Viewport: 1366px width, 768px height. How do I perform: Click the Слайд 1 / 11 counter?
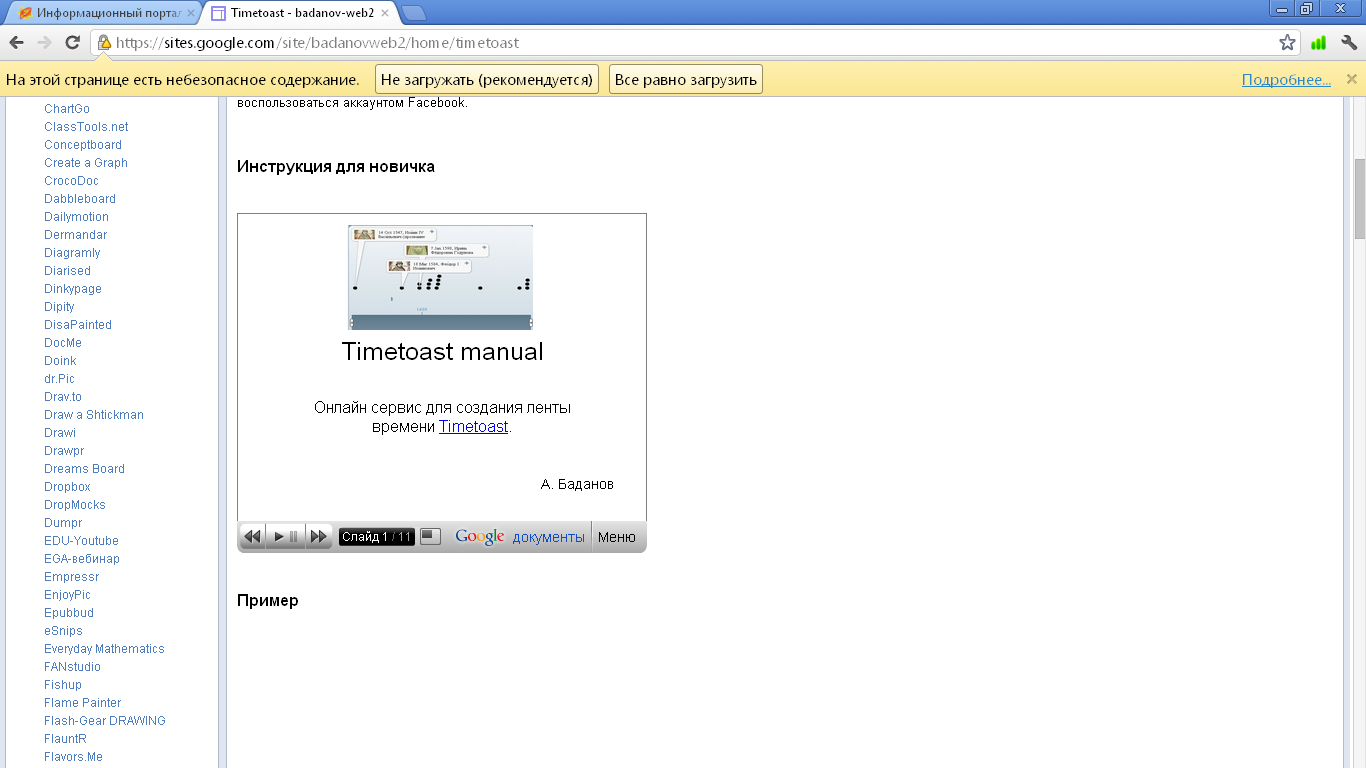[x=376, y=537]
